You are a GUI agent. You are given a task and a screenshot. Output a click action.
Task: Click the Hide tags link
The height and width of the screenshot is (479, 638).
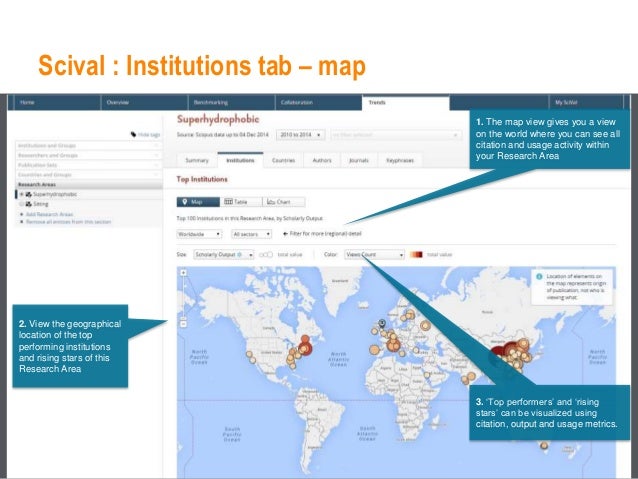click(149, 135)
